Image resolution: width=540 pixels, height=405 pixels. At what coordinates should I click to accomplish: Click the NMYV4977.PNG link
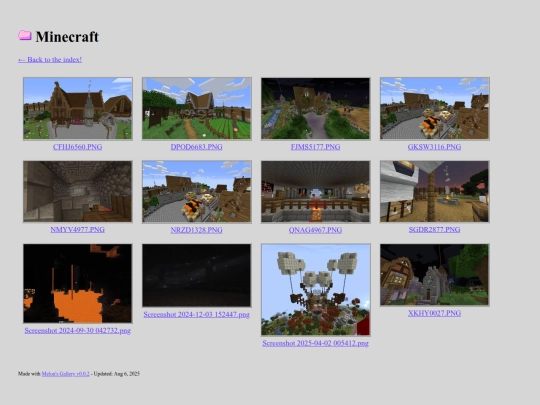77,230
